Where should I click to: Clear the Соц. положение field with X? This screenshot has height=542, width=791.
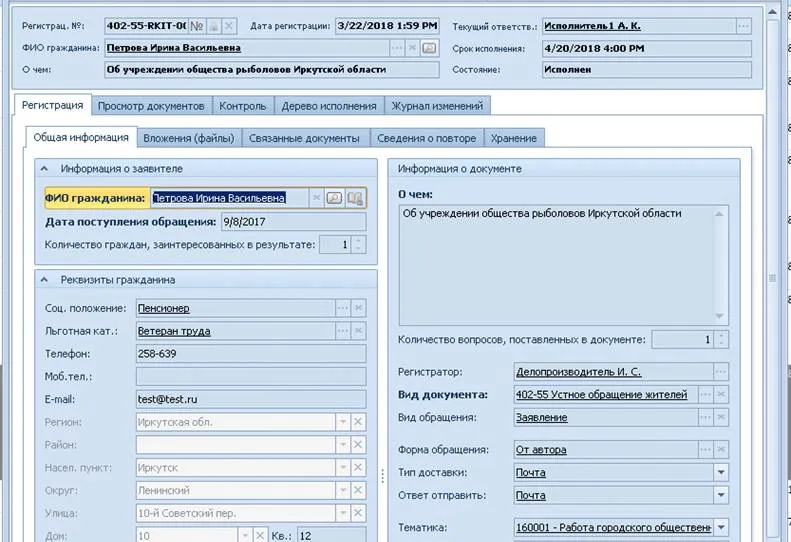[x=358, y=308]
